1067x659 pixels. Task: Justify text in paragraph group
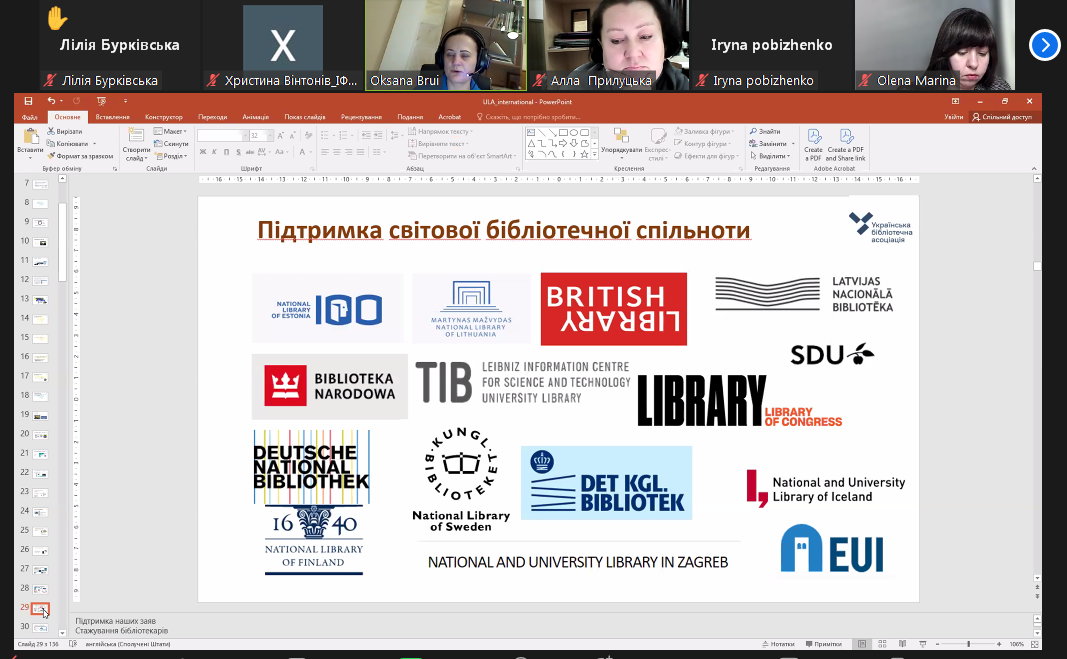(x=361, y=152)
